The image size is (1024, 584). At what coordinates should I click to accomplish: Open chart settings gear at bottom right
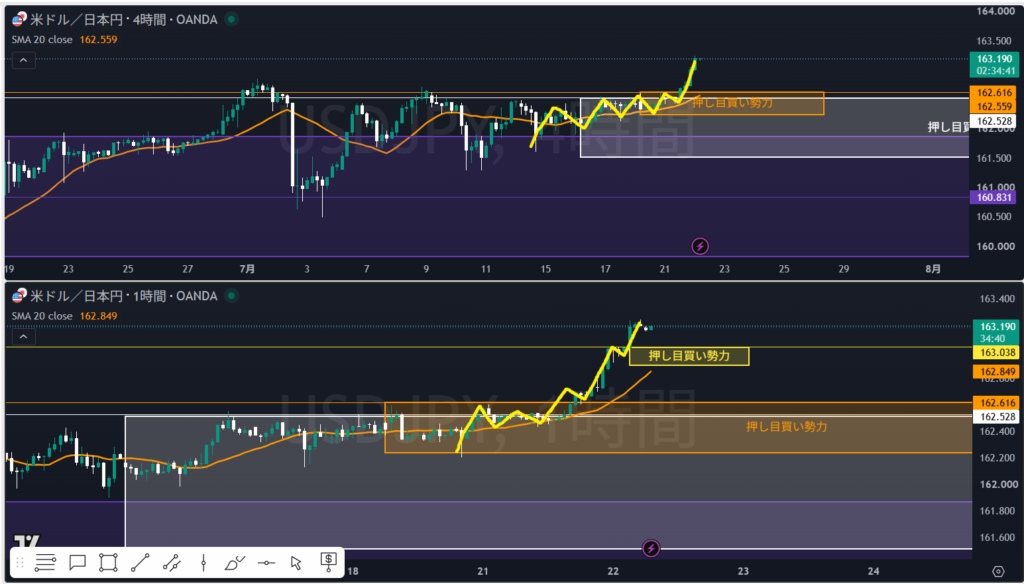tap(997, 571)
